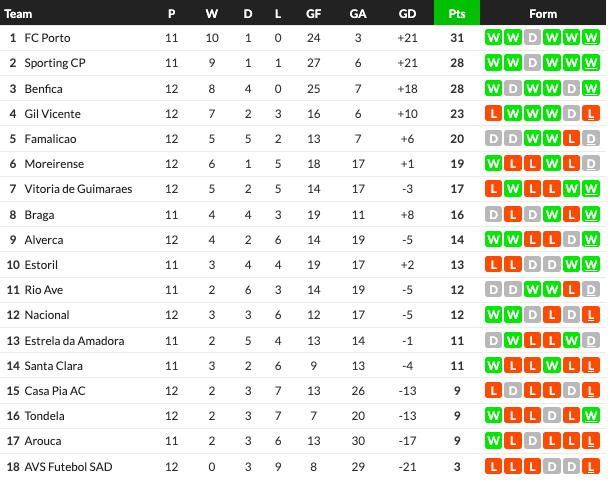This screenshot has width=608, height=482.
Task: Click the draw badge in Sporting CP's form
Action: (533, 63)
